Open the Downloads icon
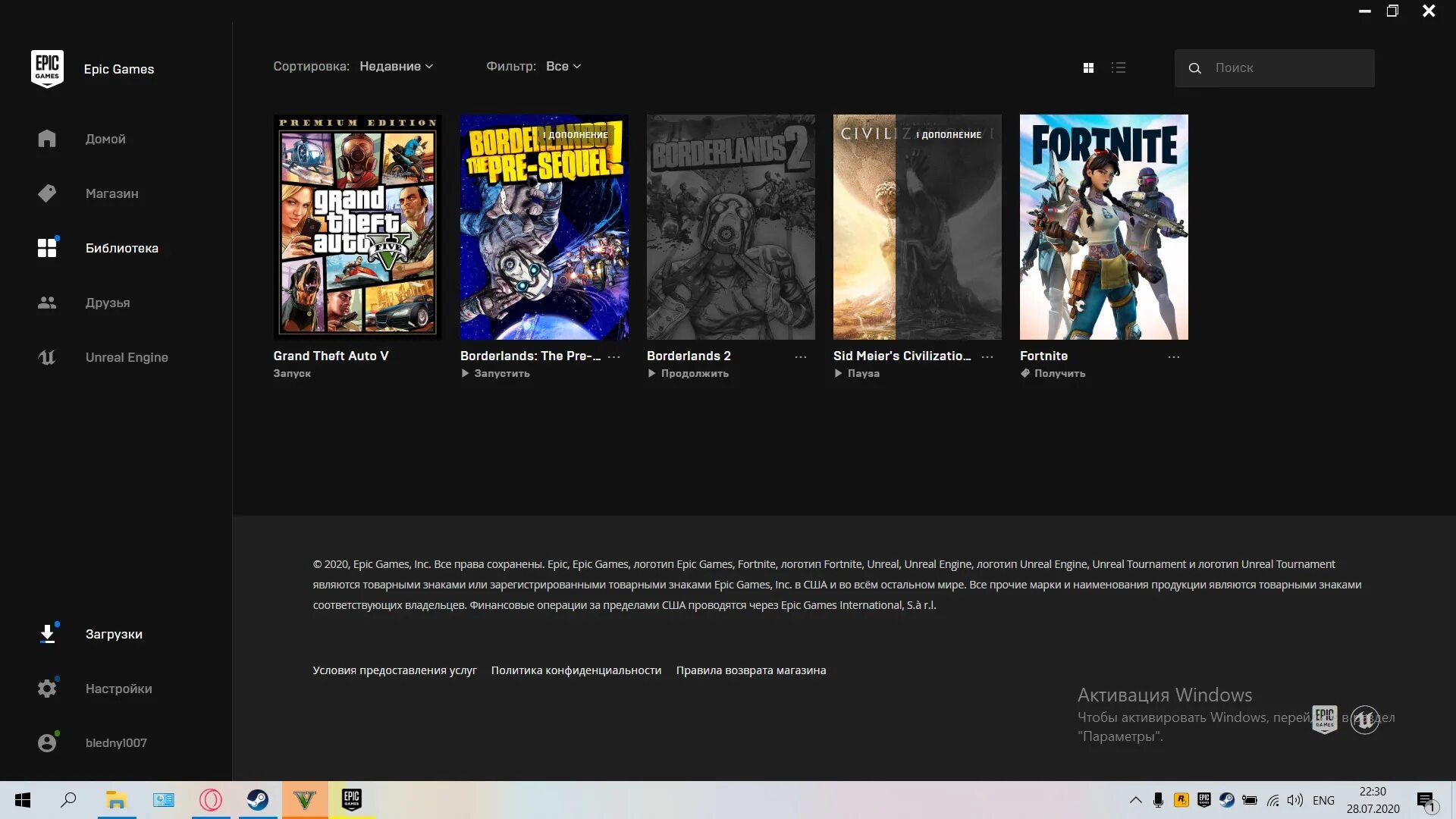Viewport: 1456px width, 819px height. click(x=47, y=633)
